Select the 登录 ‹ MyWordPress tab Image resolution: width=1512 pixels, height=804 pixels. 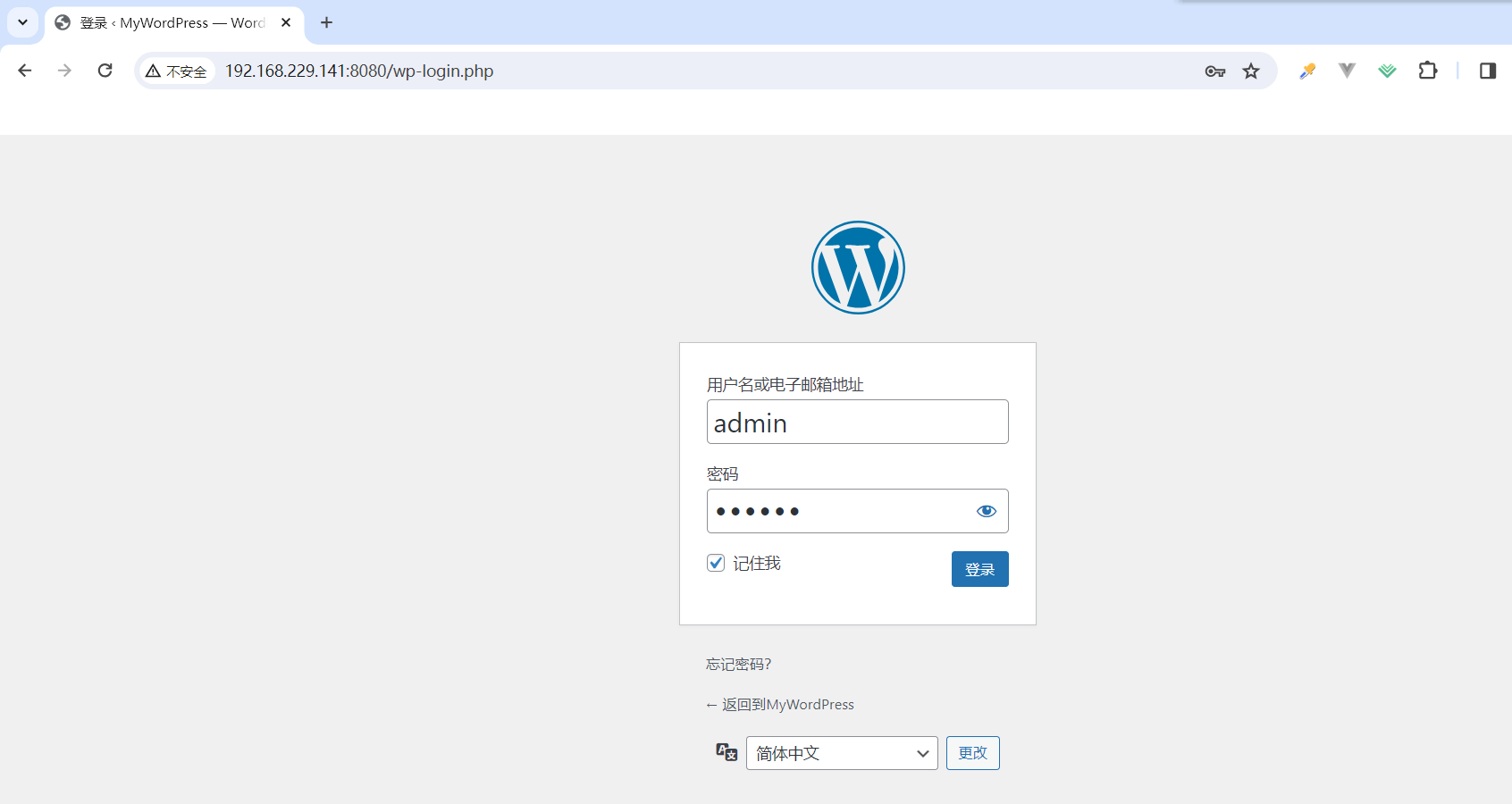[x=172, y=23]
